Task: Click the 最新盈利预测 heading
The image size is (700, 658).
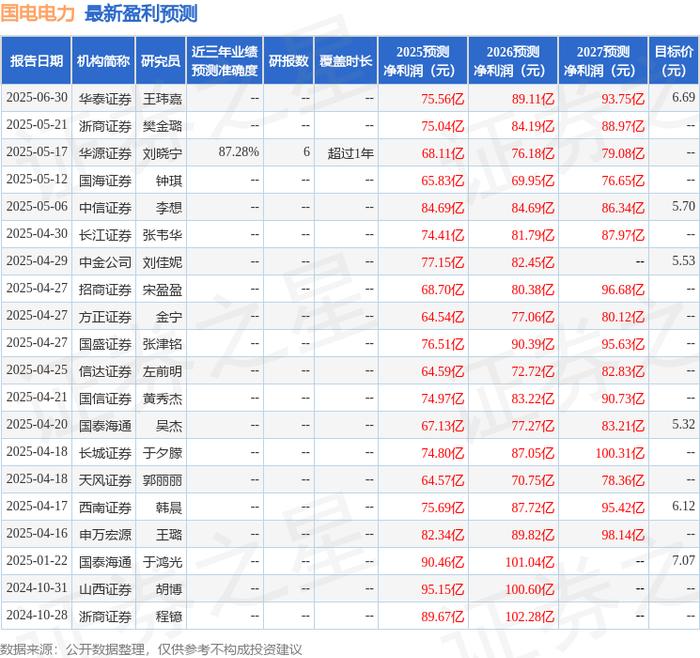Action: point(141,13)
